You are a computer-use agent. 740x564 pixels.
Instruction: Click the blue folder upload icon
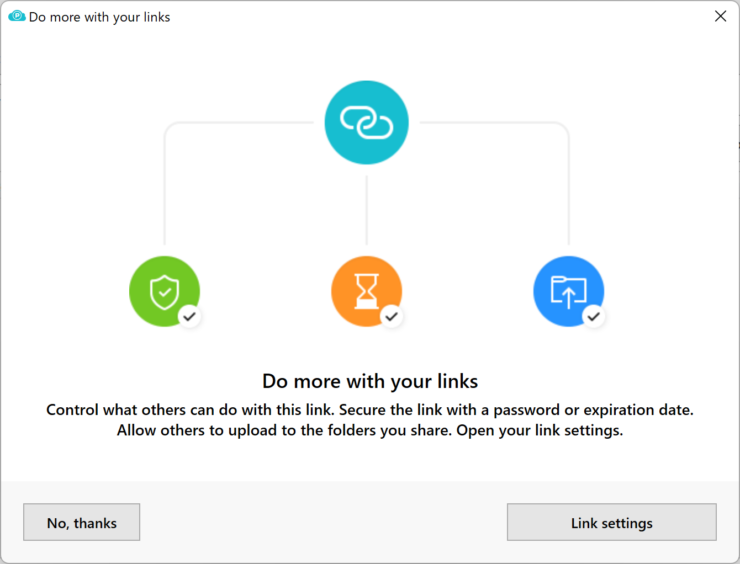(568, 291)
